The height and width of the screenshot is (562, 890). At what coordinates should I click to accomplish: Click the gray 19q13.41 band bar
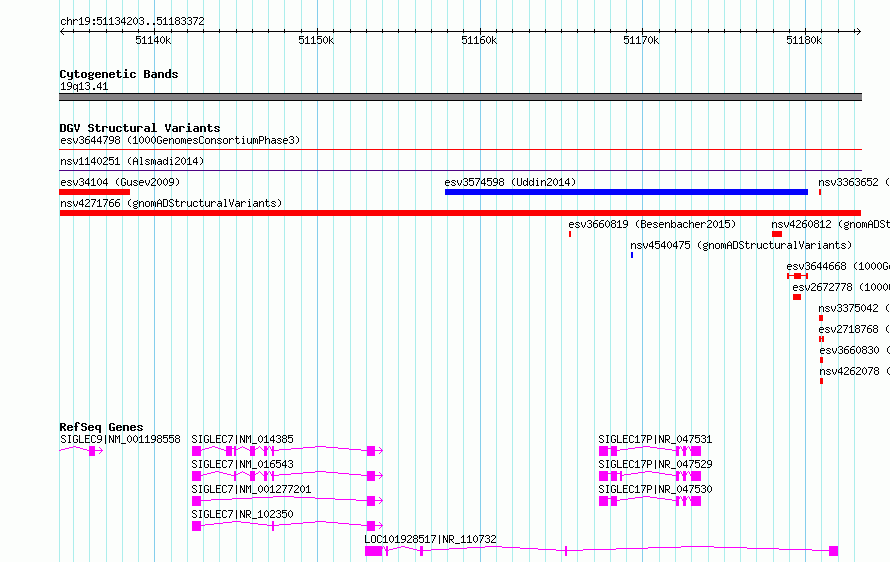tap(460, 97)
